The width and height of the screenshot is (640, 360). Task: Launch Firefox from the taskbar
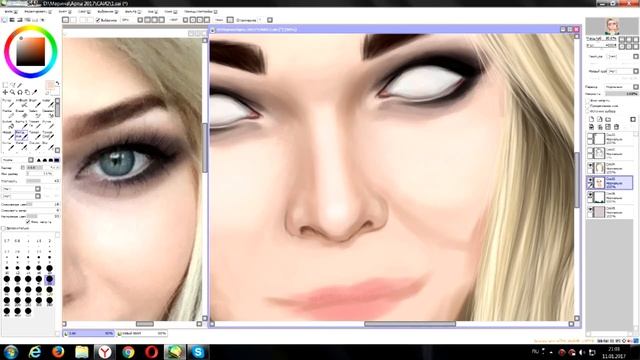(x=58, y=352)
